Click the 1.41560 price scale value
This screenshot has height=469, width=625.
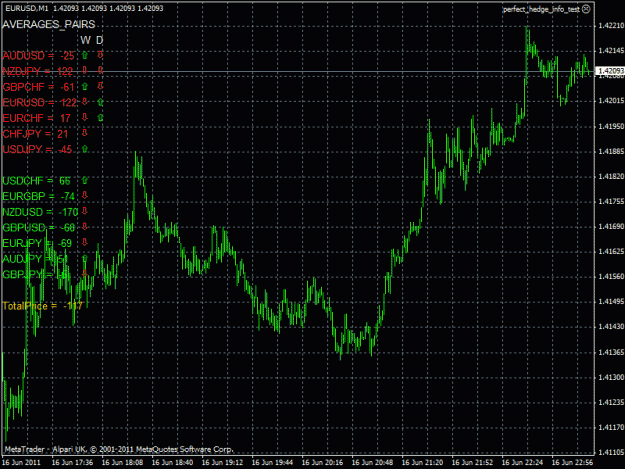[611, 276]
